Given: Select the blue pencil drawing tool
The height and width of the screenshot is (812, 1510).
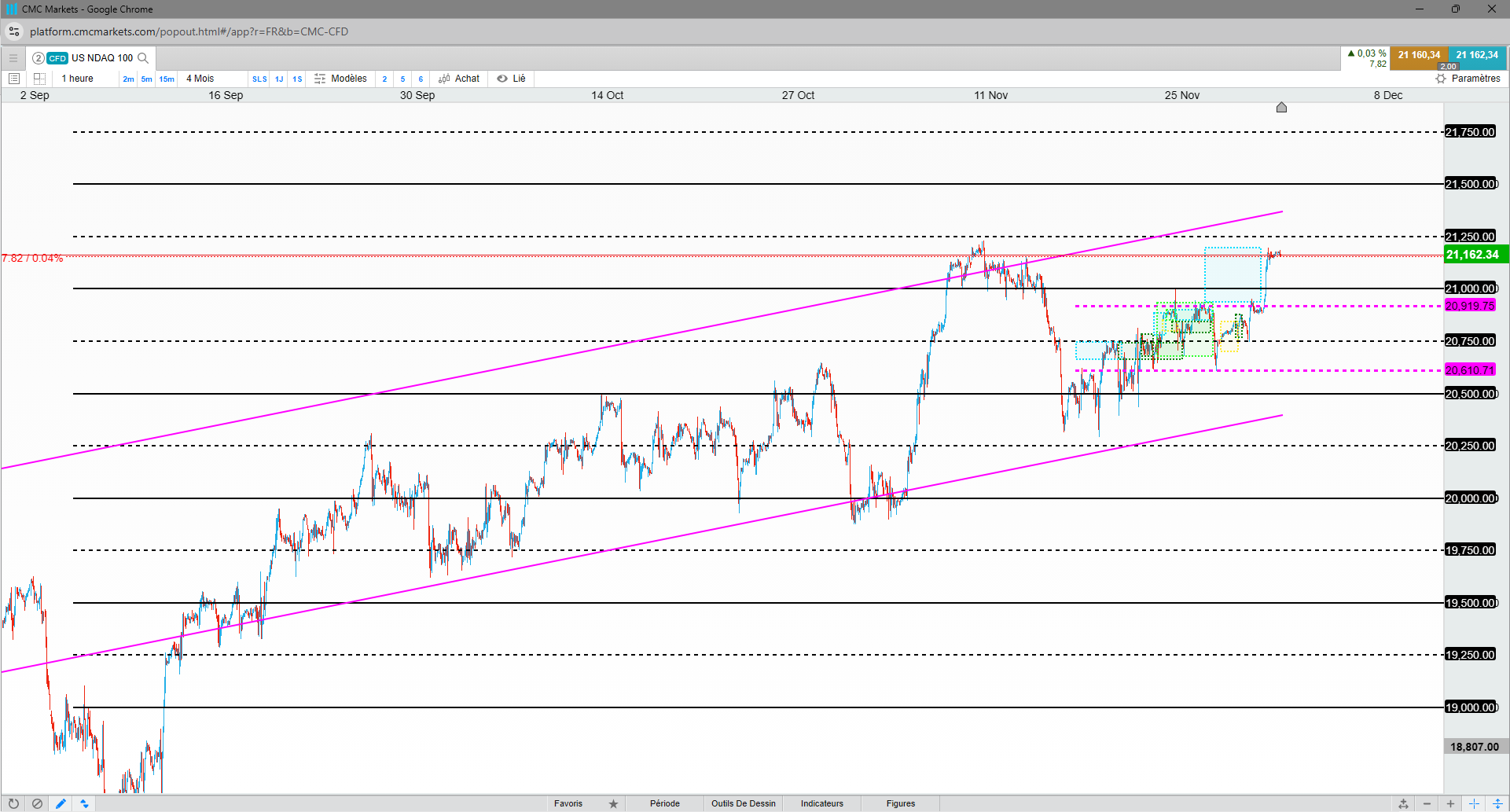Looking at the screenshot, I should click(61, 803).
